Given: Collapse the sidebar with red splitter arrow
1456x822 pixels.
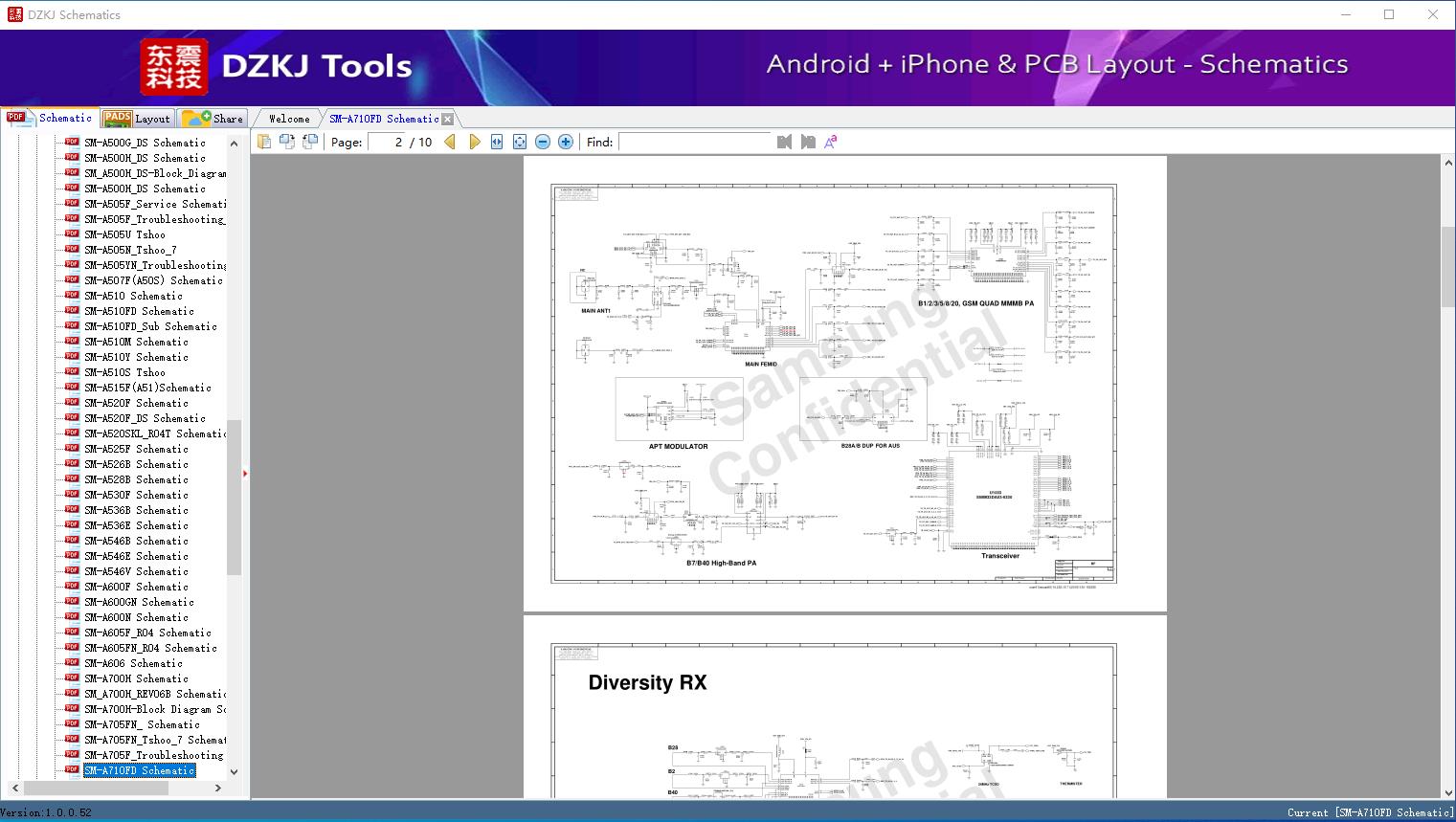Looking at the screenshot, I should [245, 474].
